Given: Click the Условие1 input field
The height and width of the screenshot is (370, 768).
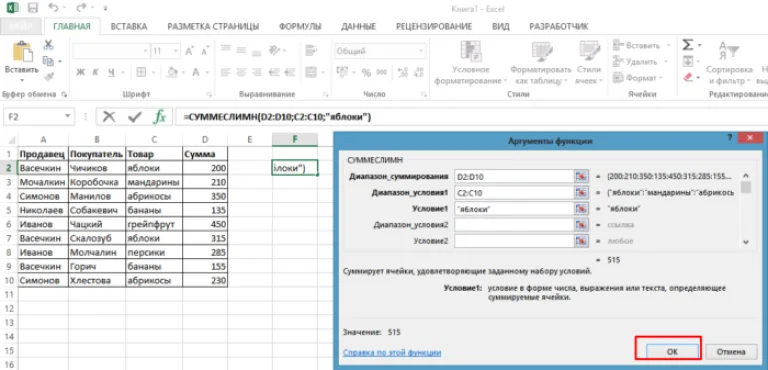Looking at the screenshot, I should tap(514, 208).
